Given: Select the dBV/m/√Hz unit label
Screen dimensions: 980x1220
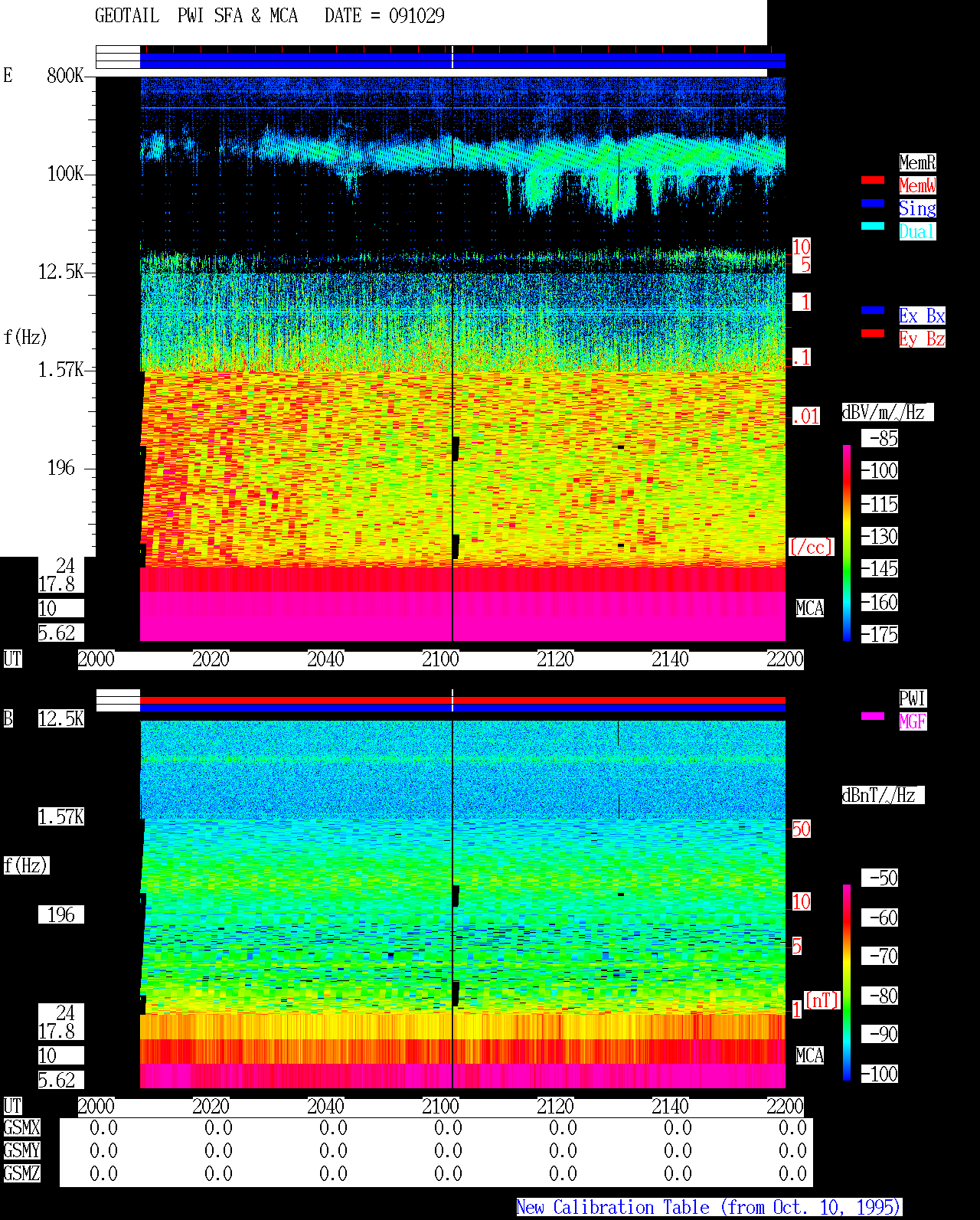Looking at the screenshot, I should (887, 412).
